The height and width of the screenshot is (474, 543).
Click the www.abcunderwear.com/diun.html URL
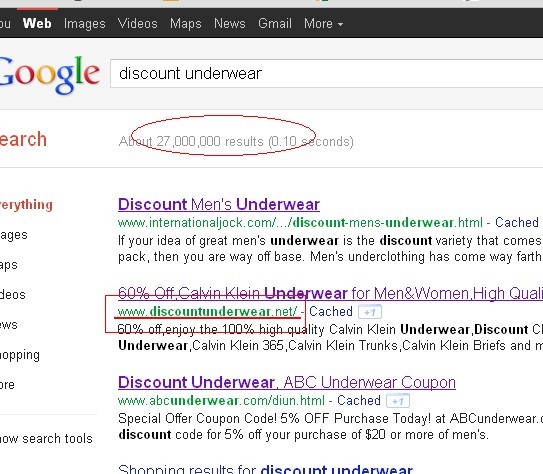(221, 401)
